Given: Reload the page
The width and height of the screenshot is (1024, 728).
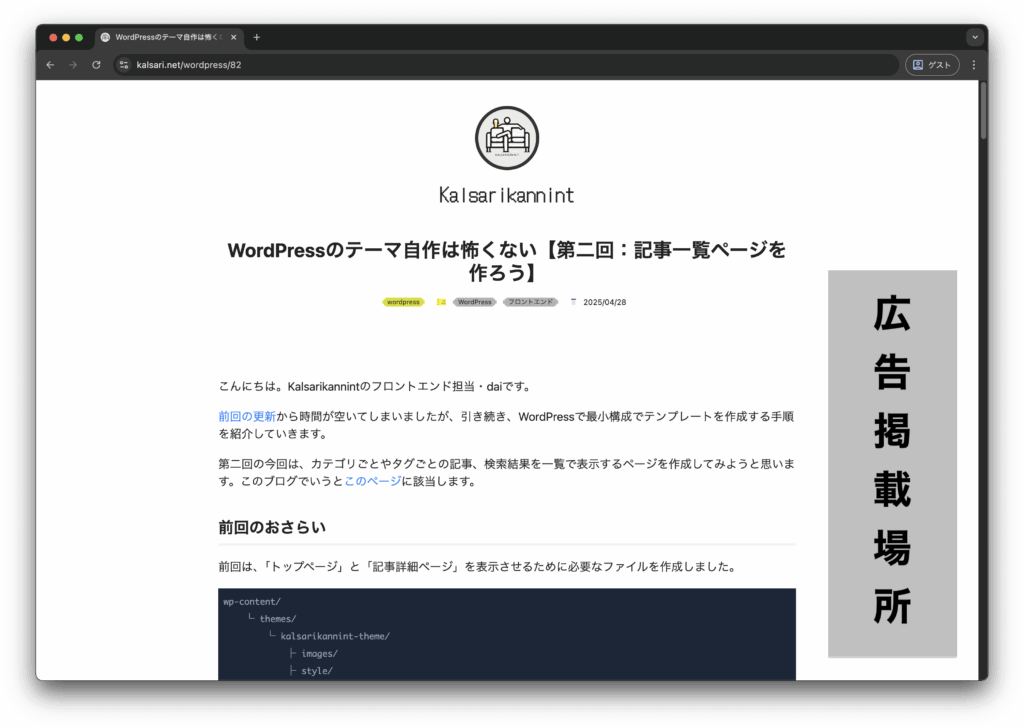Looking at the screenshot, I should tap(96, 65).
